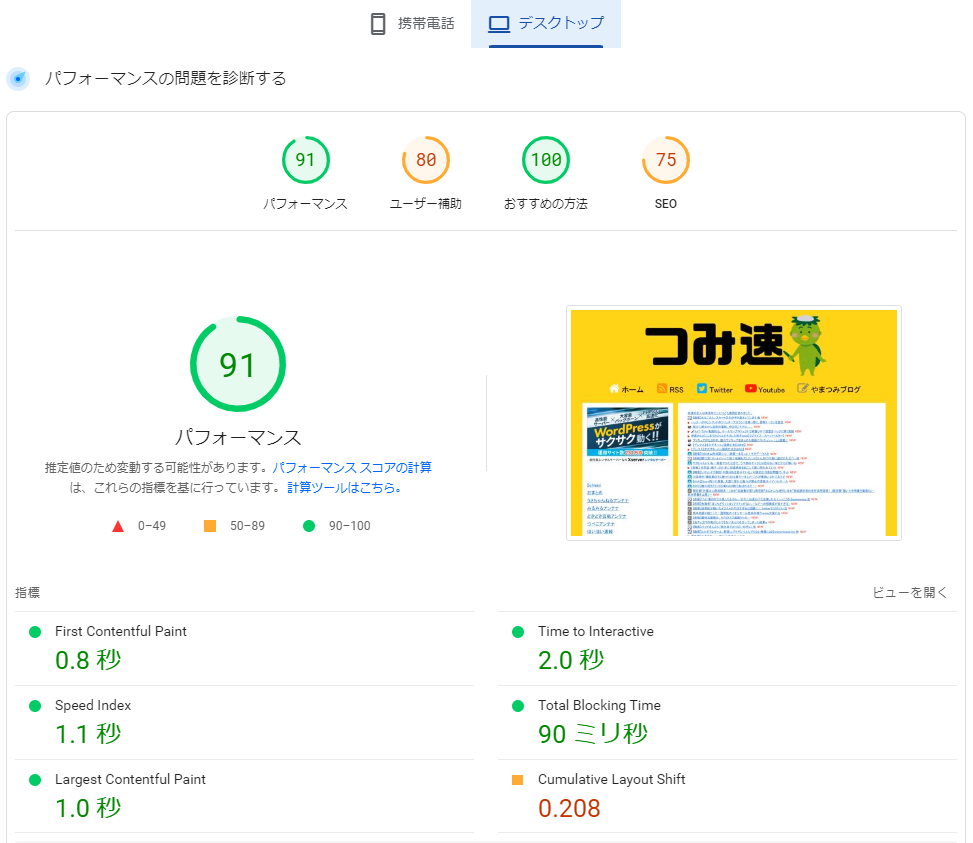Image resolution: width=973 pixels, height=843 pixels.
Task: Click the Time to Interactive metric label
Action: pos(596,631)
